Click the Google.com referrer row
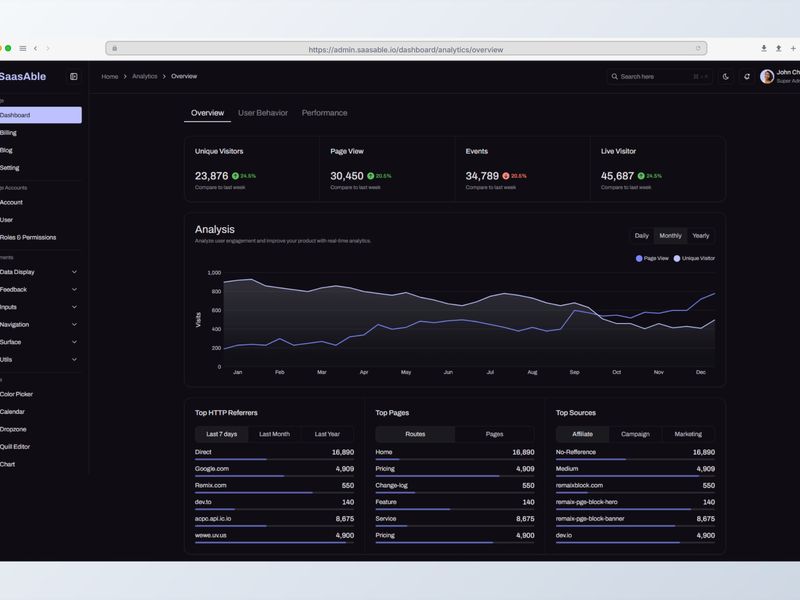Viewport: 800px width, 600px height. 274,471
